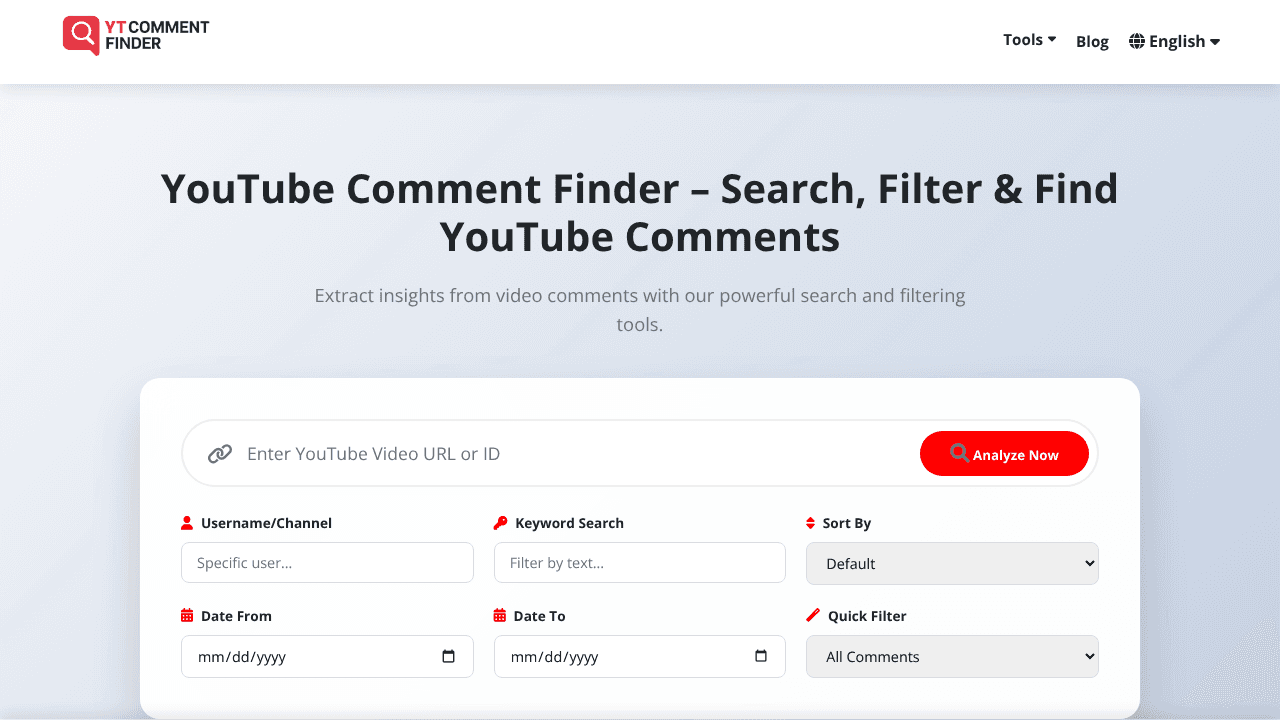Go to the Blog page
The image size is (1280, 720).
point(1092,41)
